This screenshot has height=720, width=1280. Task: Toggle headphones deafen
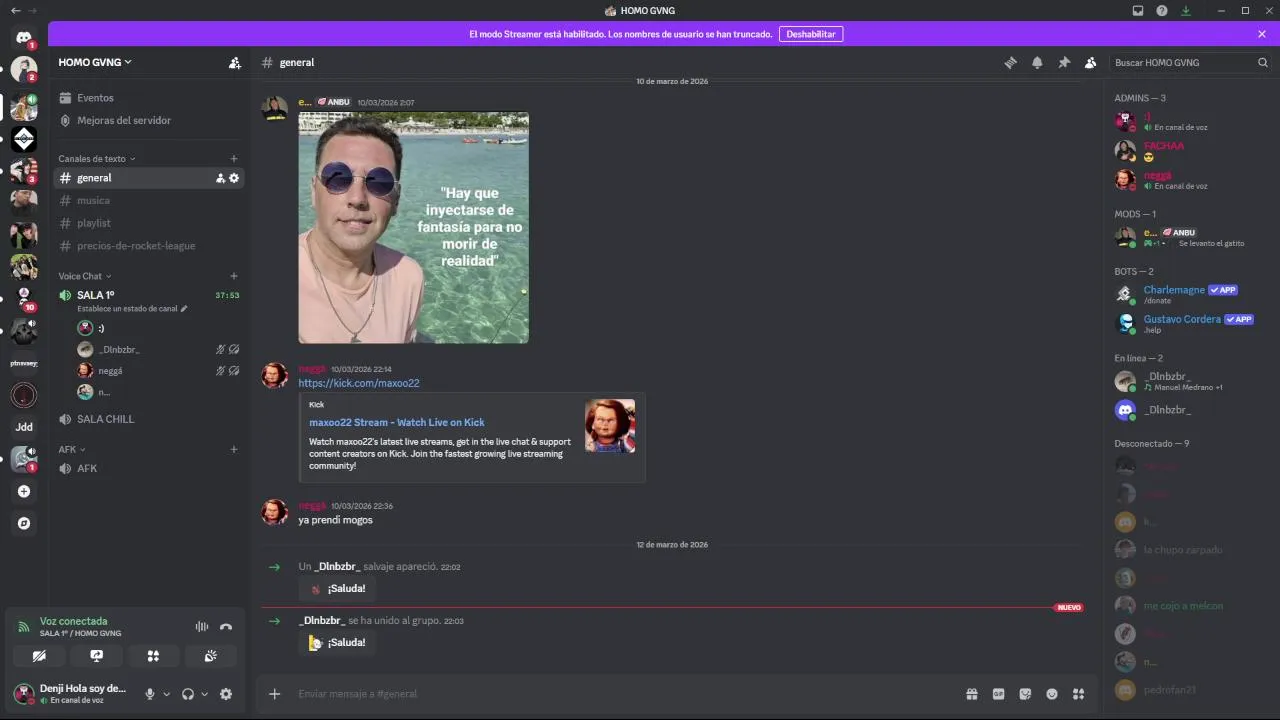pyautogui.click(x=188, y=694)
